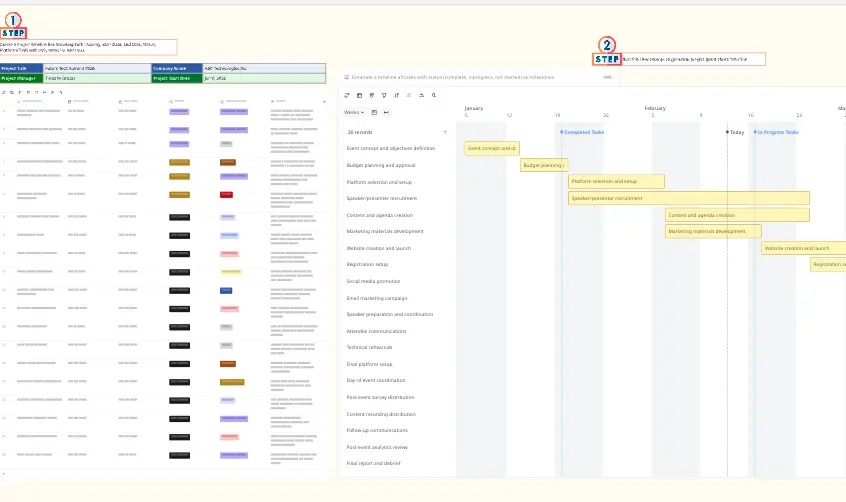
Task: Open the Weeks time scale dropdown
Action: pos(354,112)
